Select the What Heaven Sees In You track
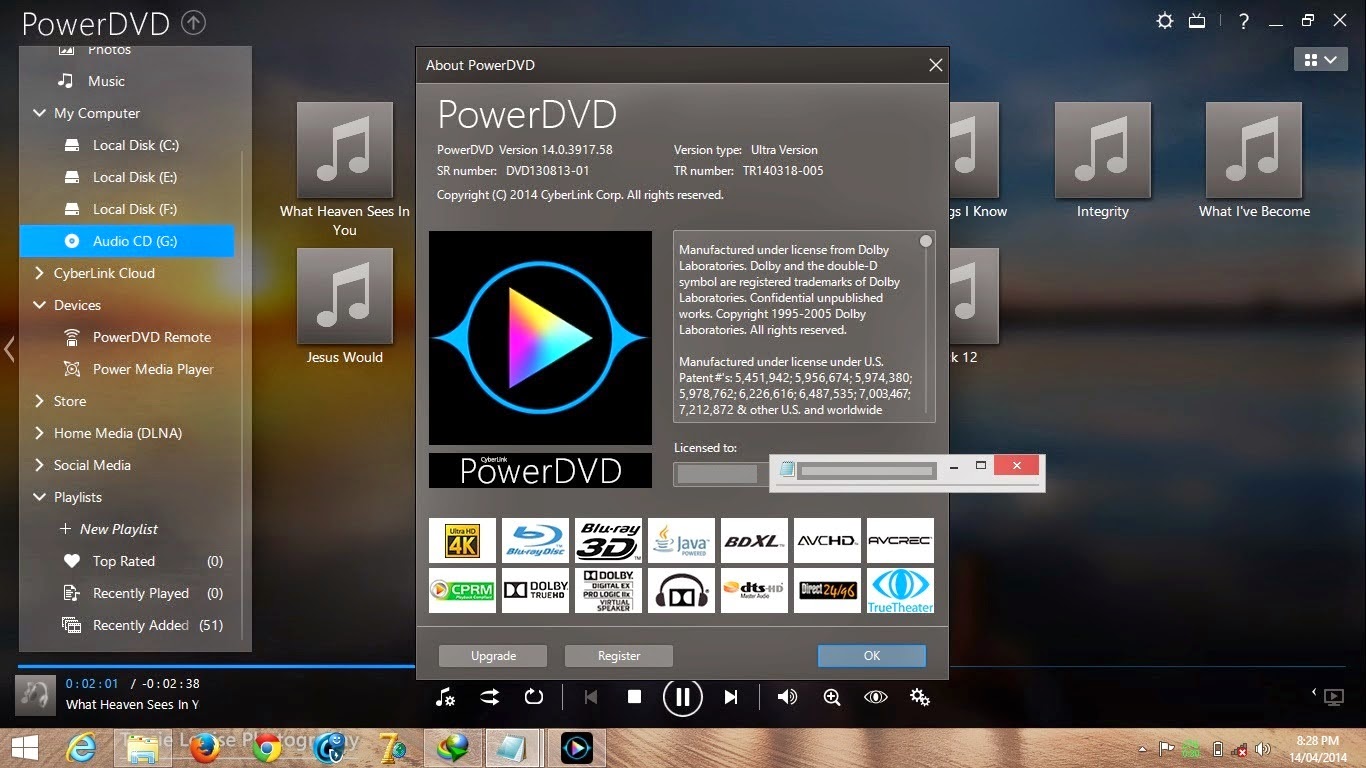1366x768 pixels. (x=345, y=150)
